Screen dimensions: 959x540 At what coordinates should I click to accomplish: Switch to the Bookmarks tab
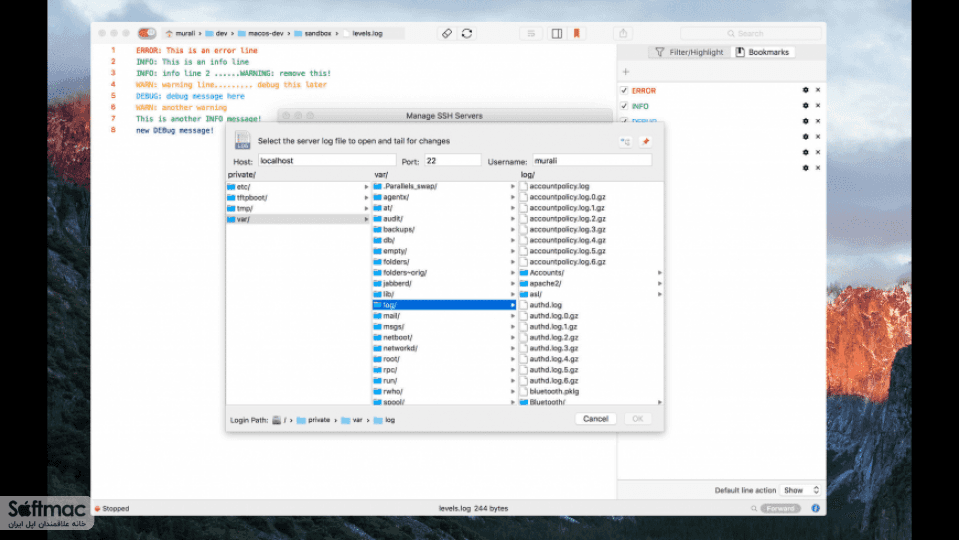click(763, 52)
